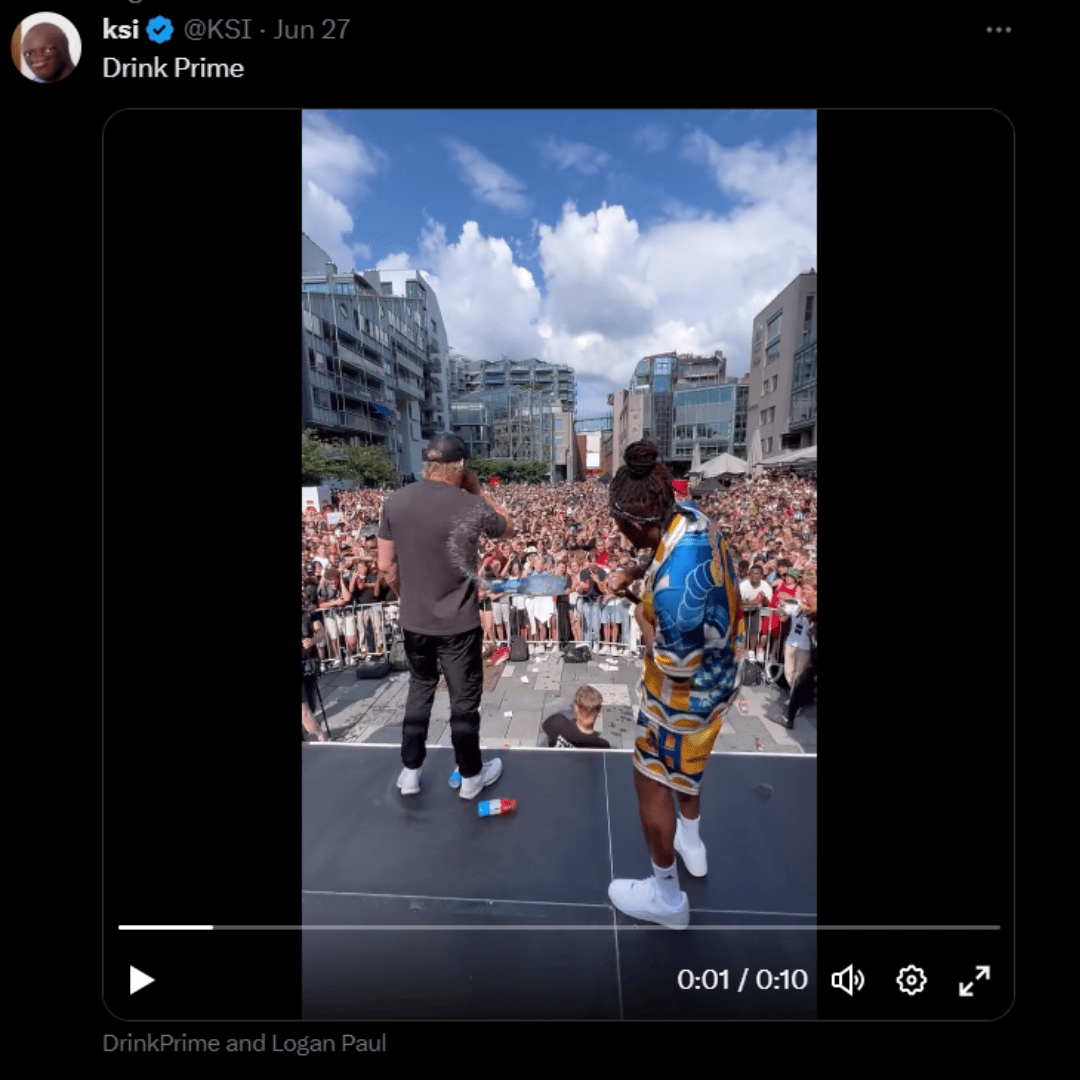Click the DrinkPrime and Logan Paul tag
The image size is (1080, 1080).
[245, 1043]
